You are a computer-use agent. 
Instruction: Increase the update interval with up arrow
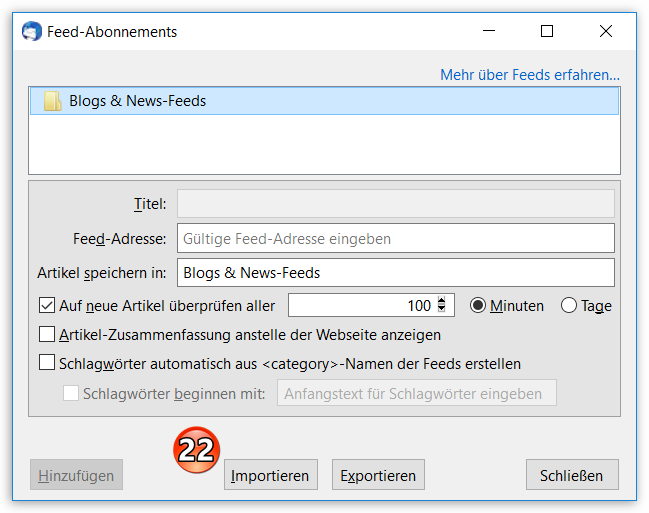(x=441, y=301)
